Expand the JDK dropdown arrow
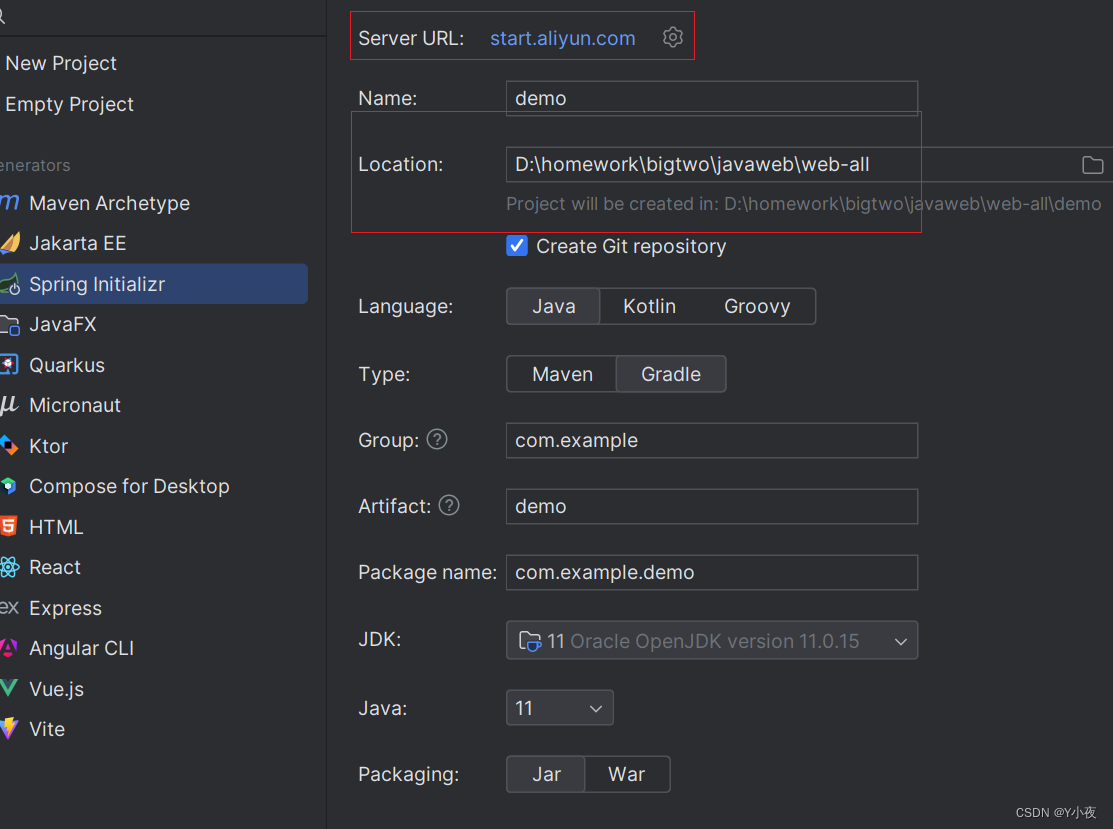1113x829 pixels. coord(901,642)
